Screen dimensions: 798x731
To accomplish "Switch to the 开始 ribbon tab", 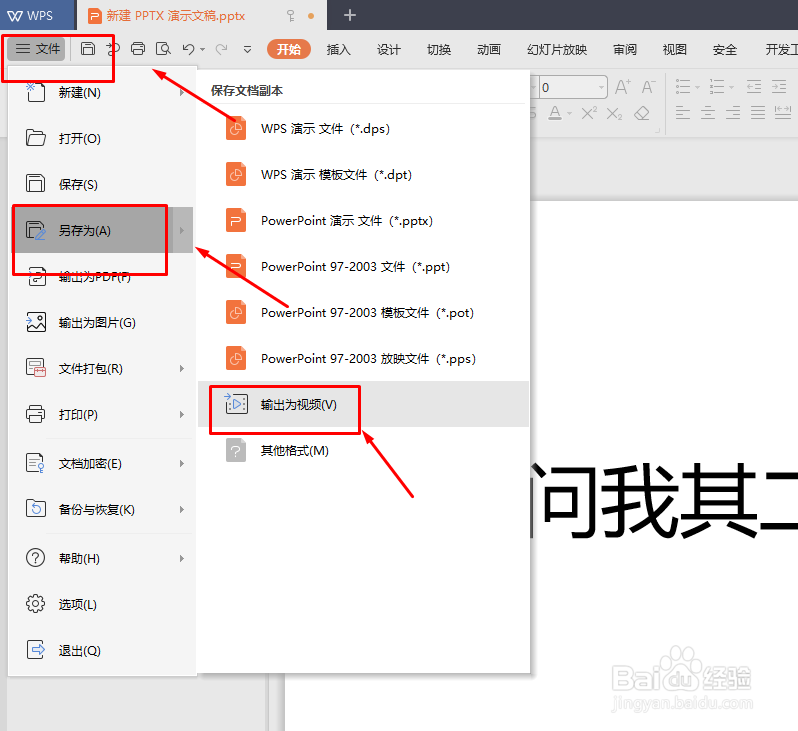I will [289, 49].
